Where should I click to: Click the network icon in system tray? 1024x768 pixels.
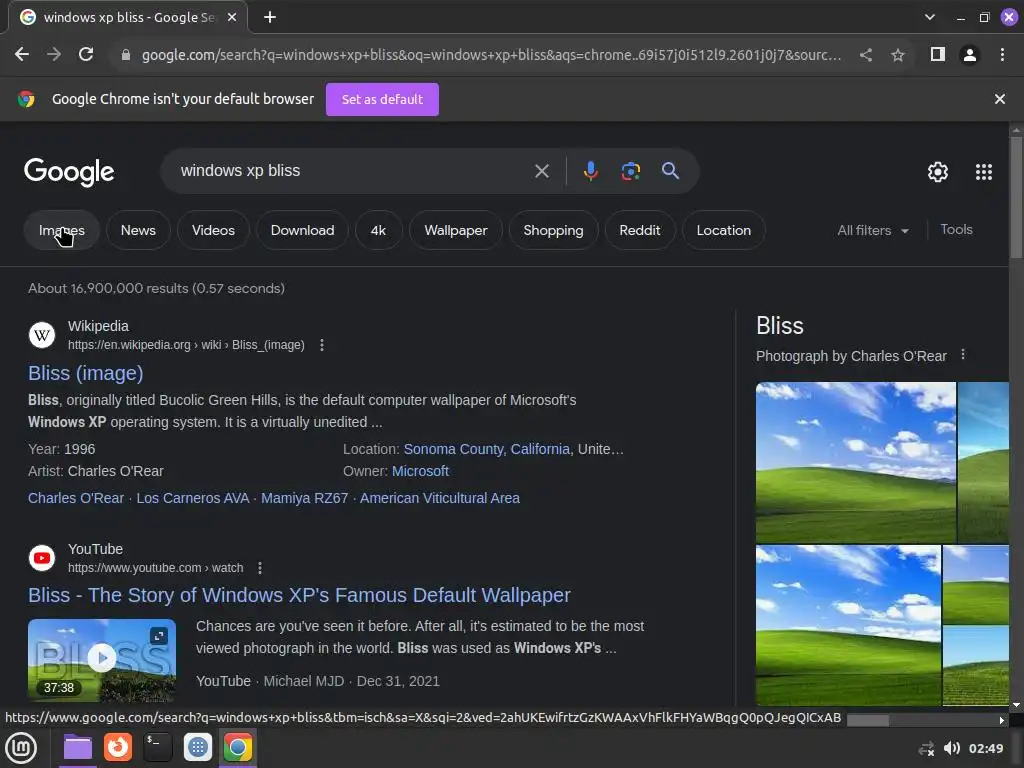(x=927, y=749)
